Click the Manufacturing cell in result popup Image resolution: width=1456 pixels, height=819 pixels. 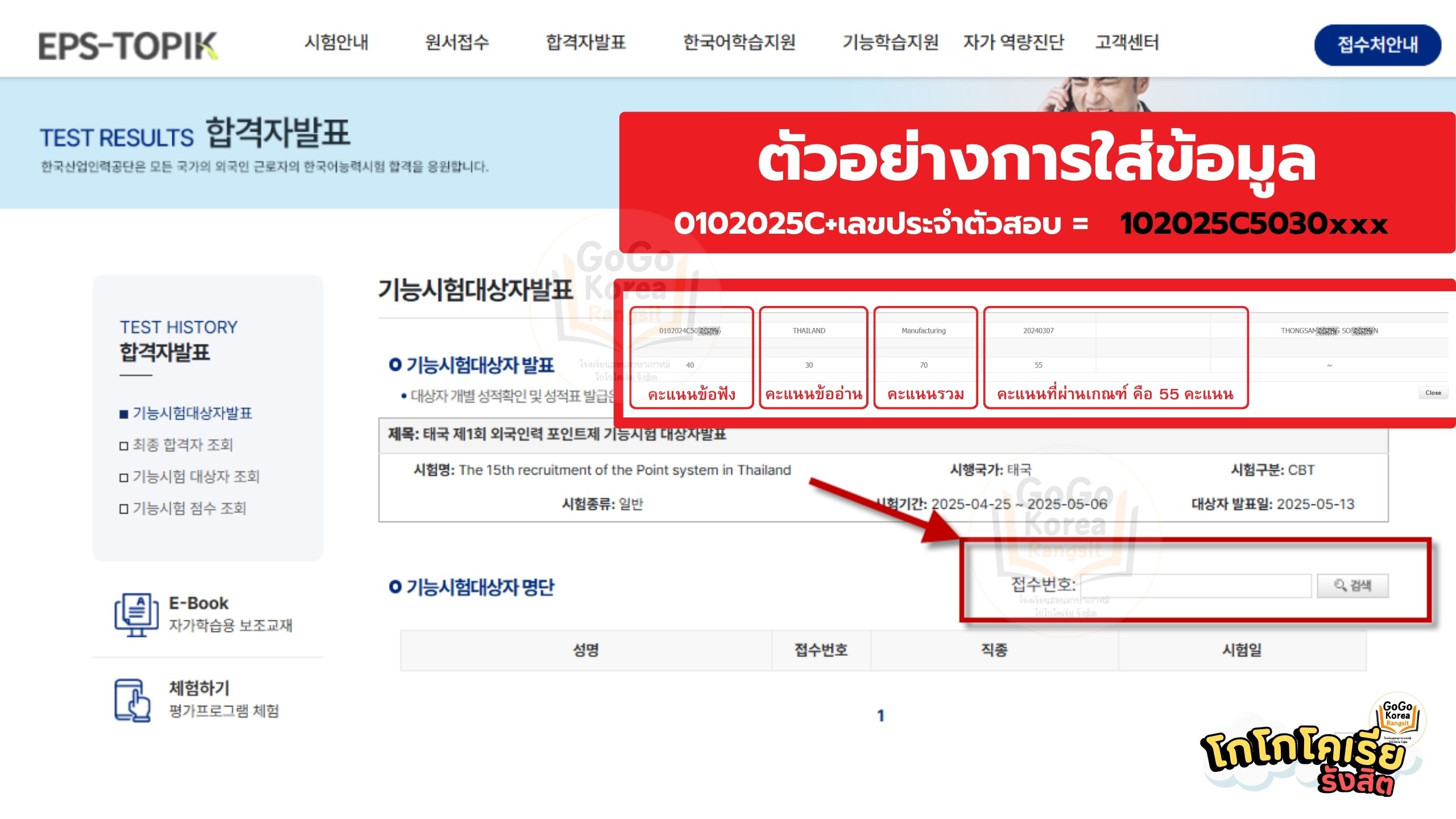point(924,331)
